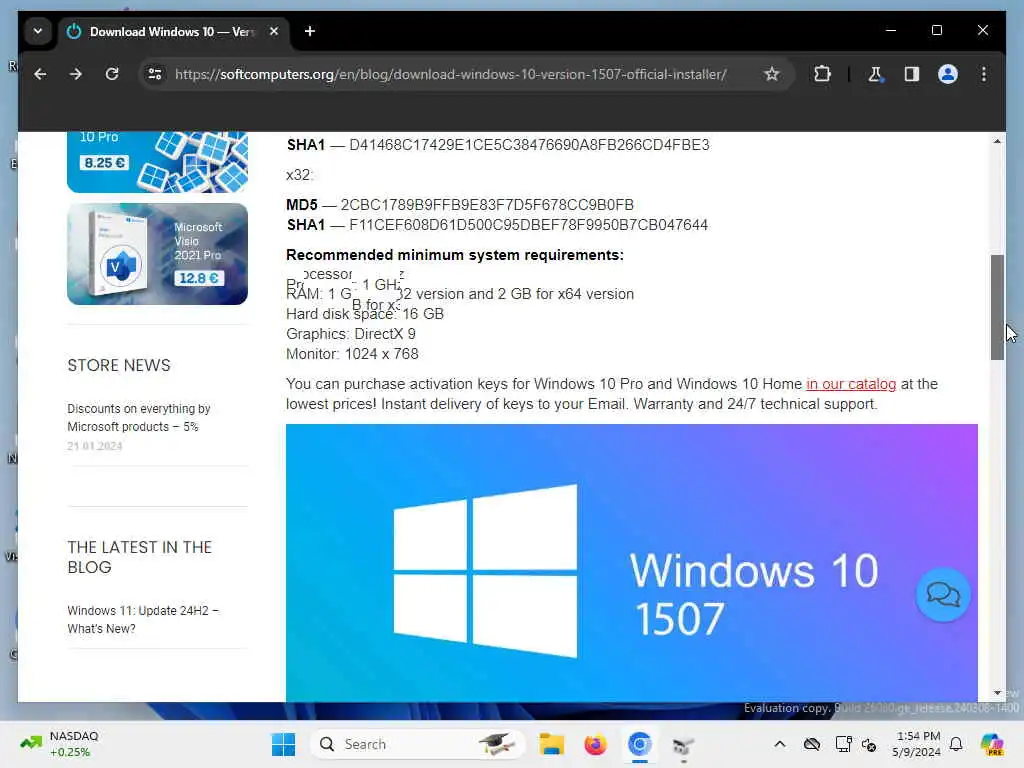The width and height of the screenshot is (1024, 768).
Task: View site information icon in address bar
Action: coord(155,74)
